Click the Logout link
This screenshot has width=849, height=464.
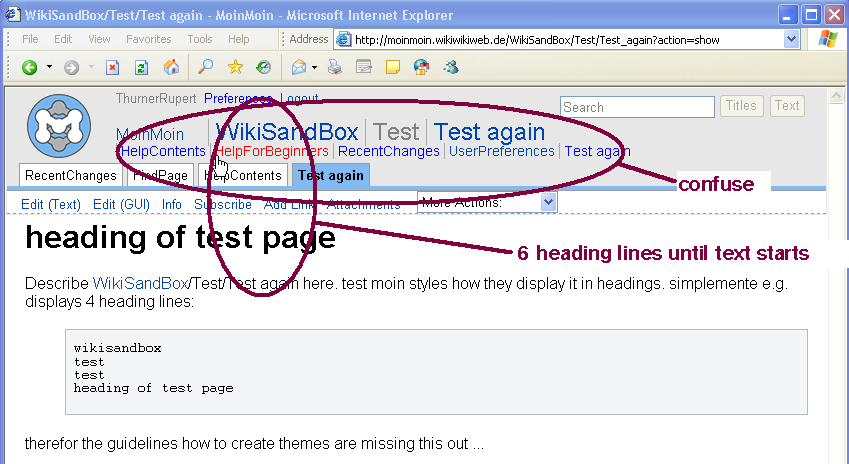click(x=299, y=99)
